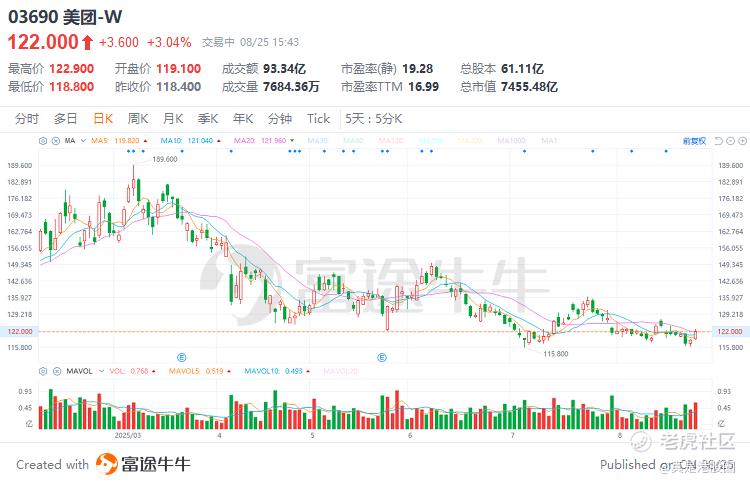Open MA indicator settings gear

click(x=43, y=141)
